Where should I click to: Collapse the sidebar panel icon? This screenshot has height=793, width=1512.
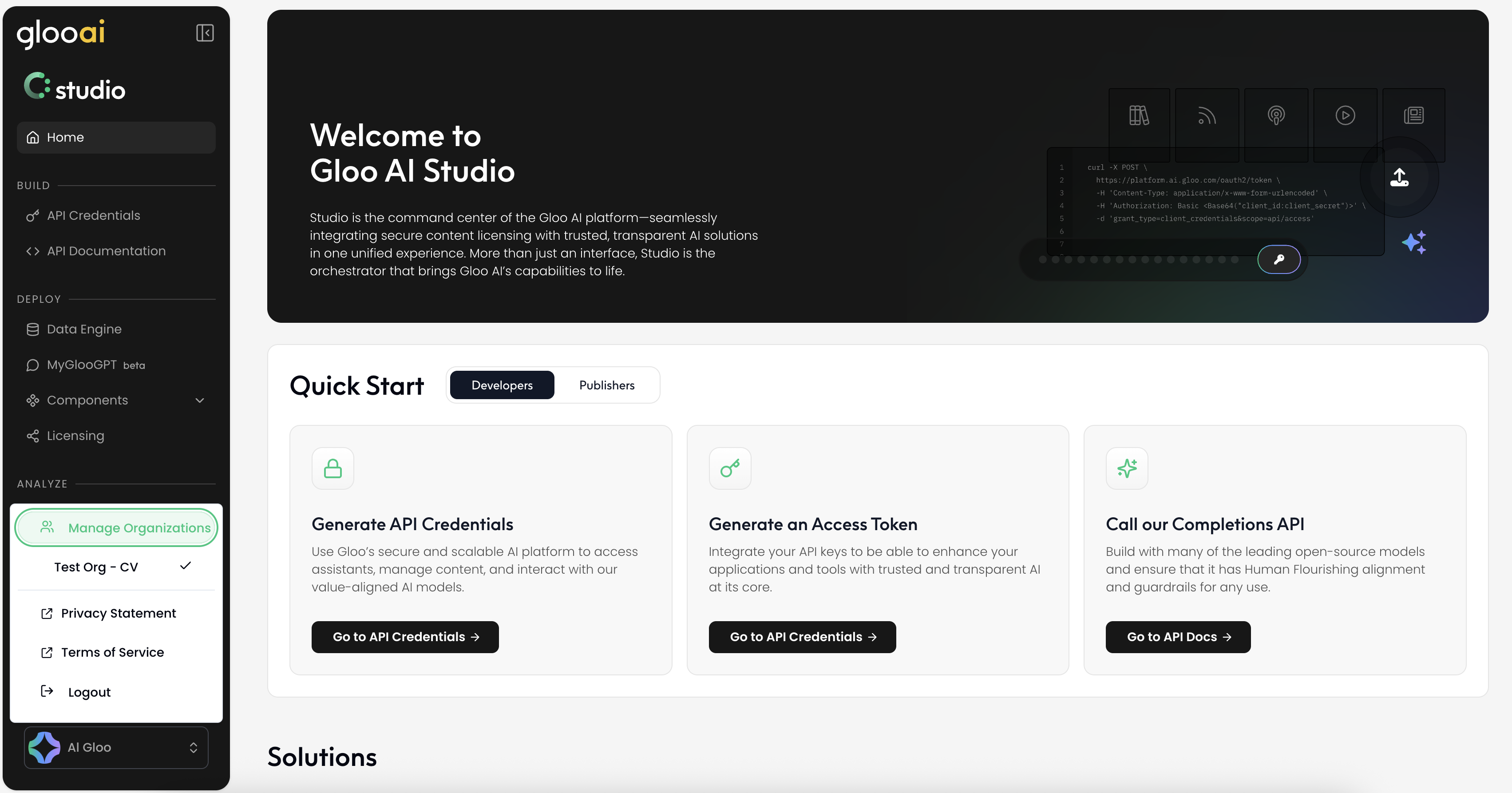click(x=205, y=33)
